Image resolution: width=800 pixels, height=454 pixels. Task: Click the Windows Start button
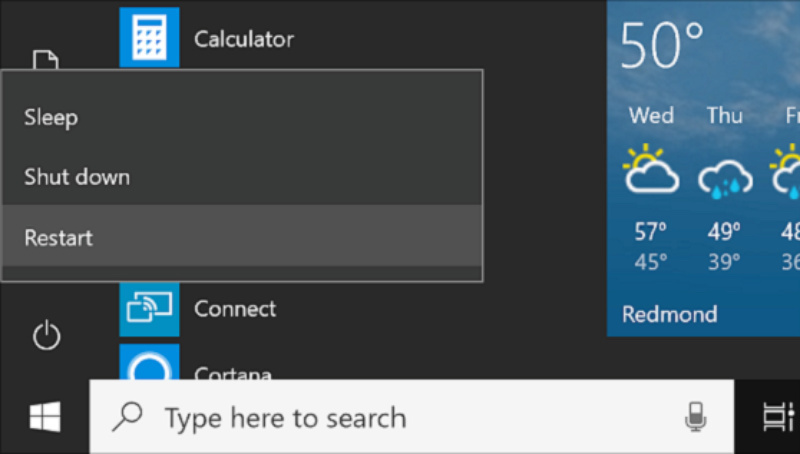pyautogui.click(x=44, y=417)
